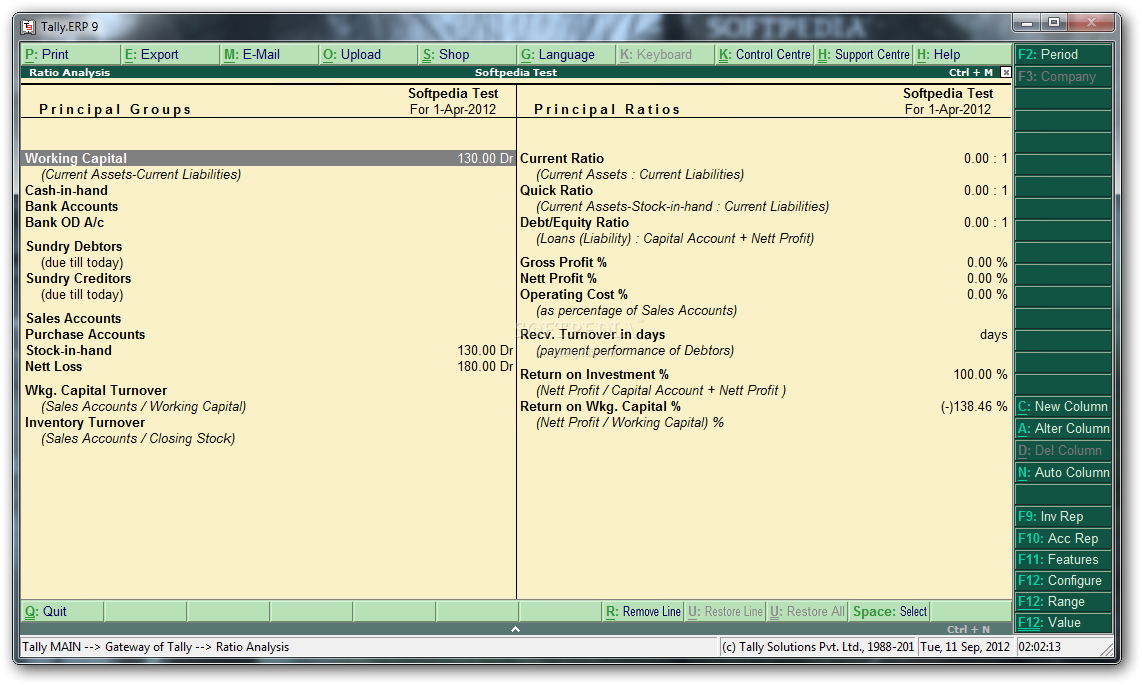Screen dimensions: 1142x685
Task: Select the Inventory Turnover row
Action: [x=269, y=423]
